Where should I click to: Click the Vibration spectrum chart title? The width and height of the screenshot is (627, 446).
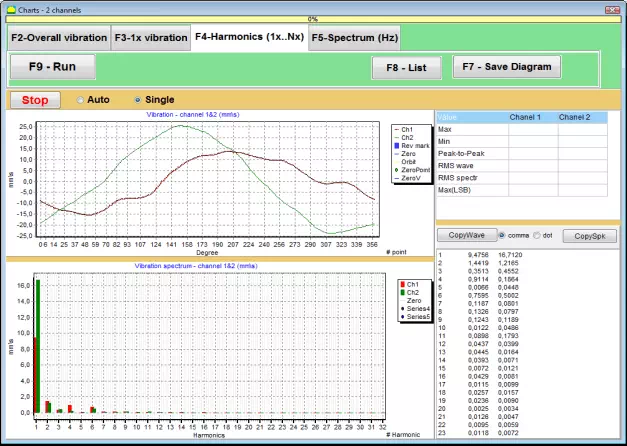pos(196,266)
